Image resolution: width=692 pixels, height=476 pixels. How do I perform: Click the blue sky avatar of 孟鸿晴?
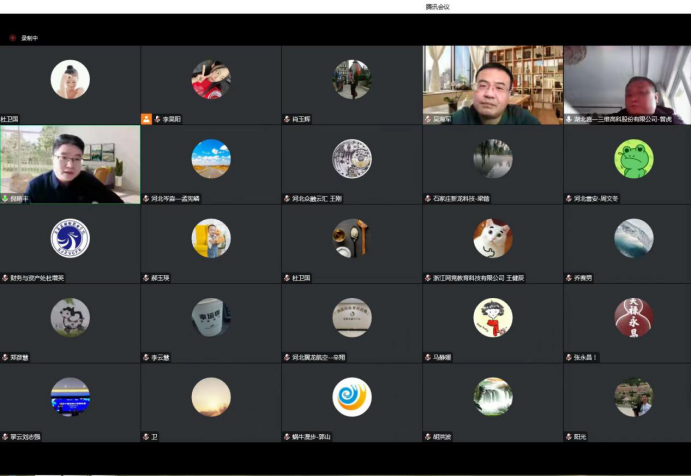[211, 158]
